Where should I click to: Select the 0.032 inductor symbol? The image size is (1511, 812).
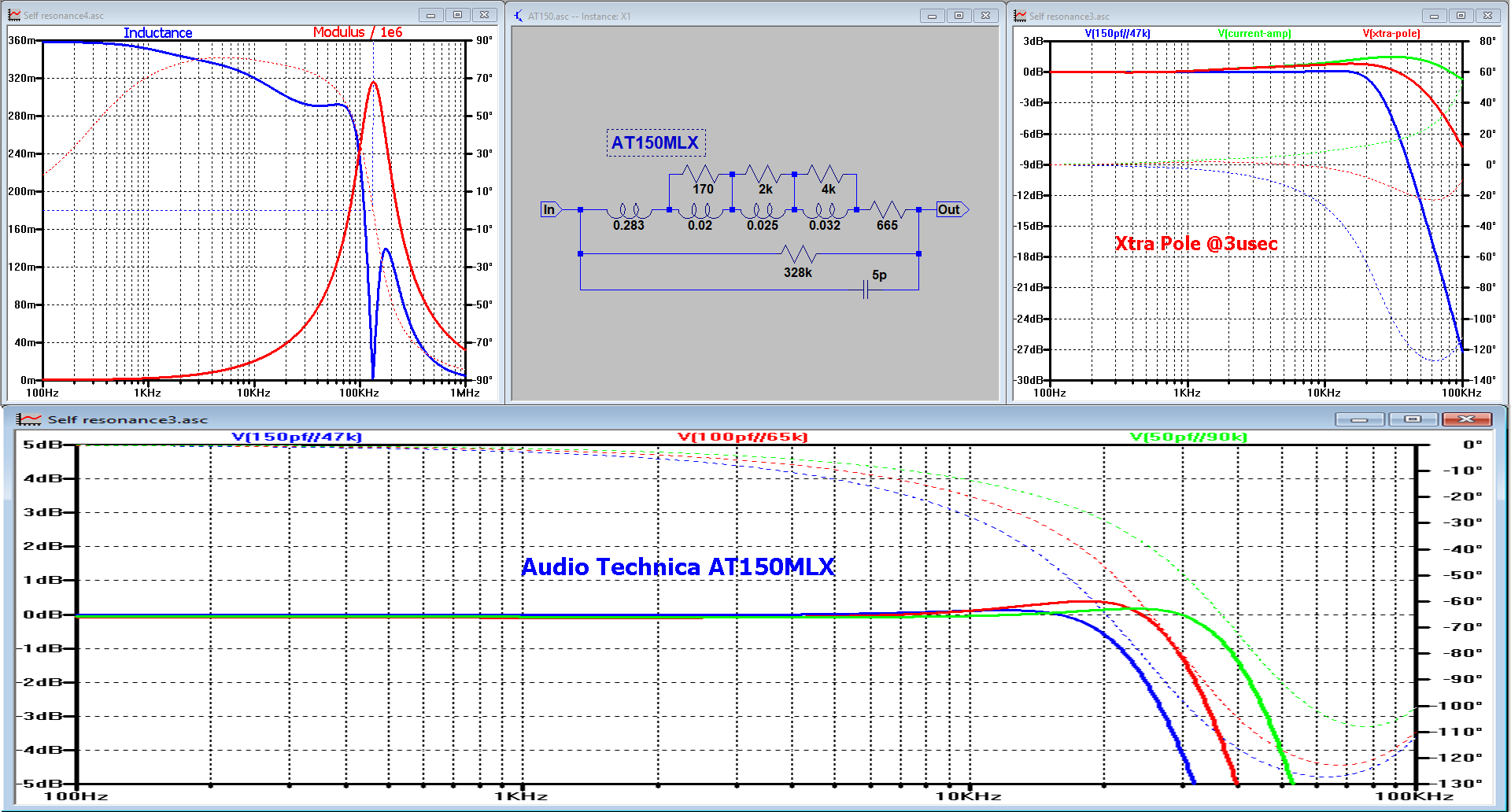click(825, 211)
